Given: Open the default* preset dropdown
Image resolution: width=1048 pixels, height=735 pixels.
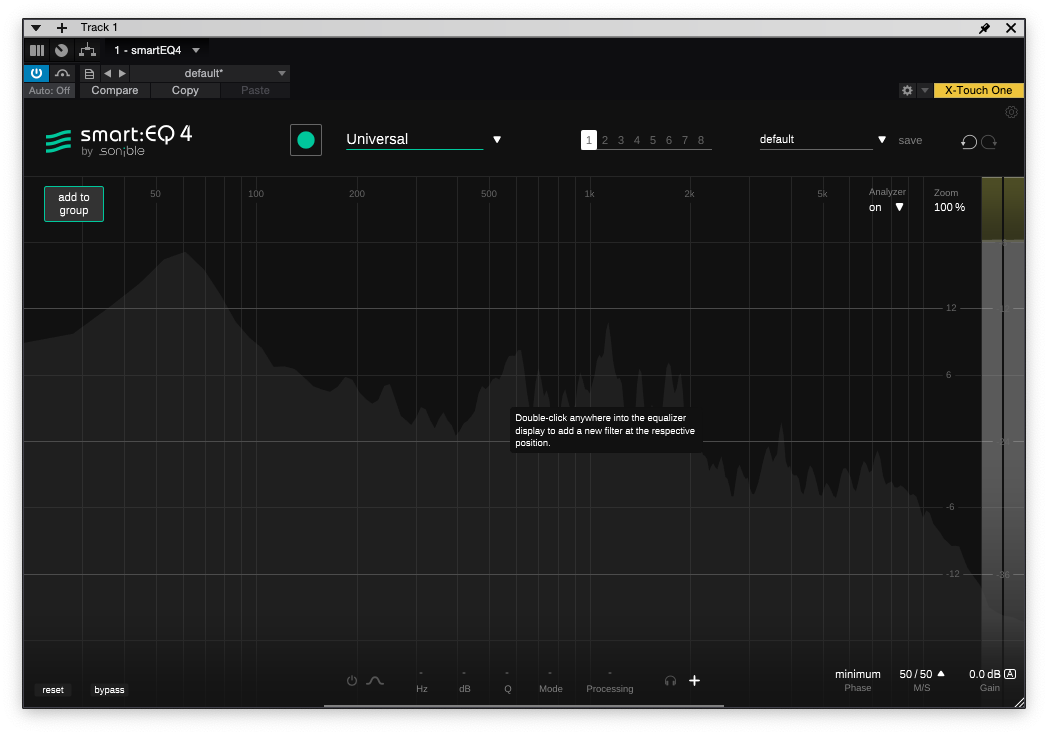Looking at the screenshot, I should tap(210, 74).
